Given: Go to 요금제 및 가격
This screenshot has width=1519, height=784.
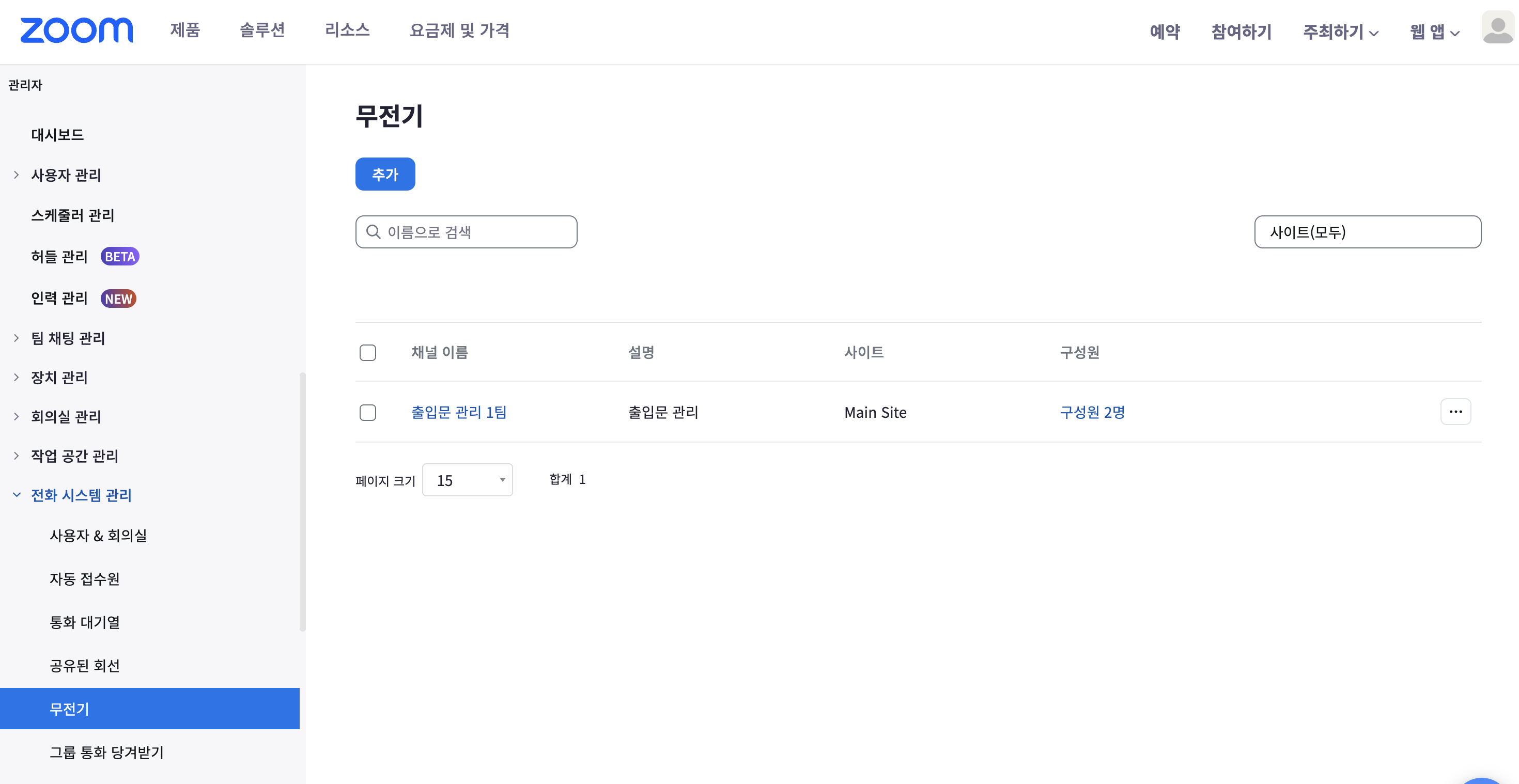Looking at the screenshot, I should tap(459, 30).
